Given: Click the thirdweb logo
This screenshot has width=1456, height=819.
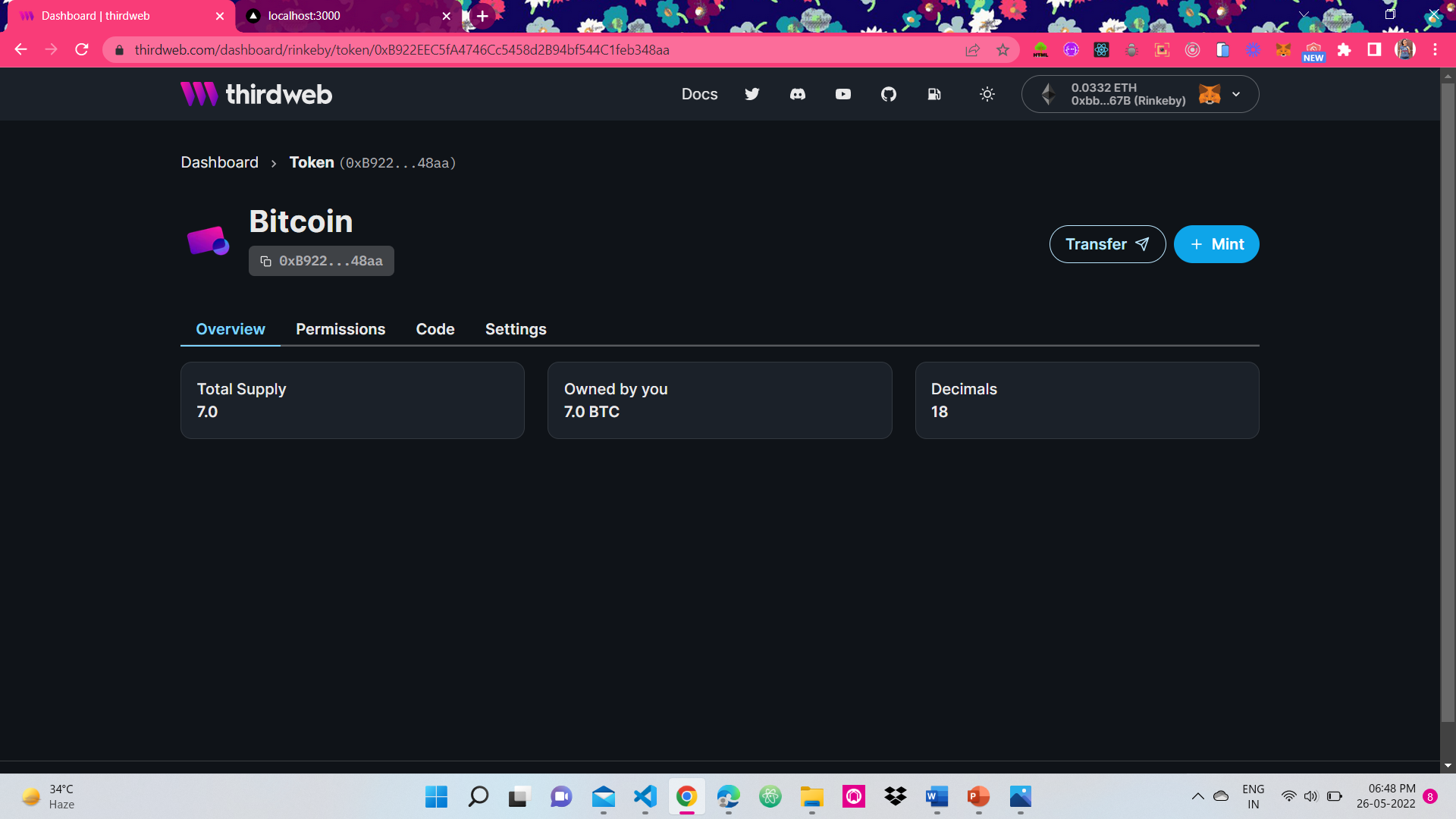Looking at the screenshot, I should click(x=256, y=94).
